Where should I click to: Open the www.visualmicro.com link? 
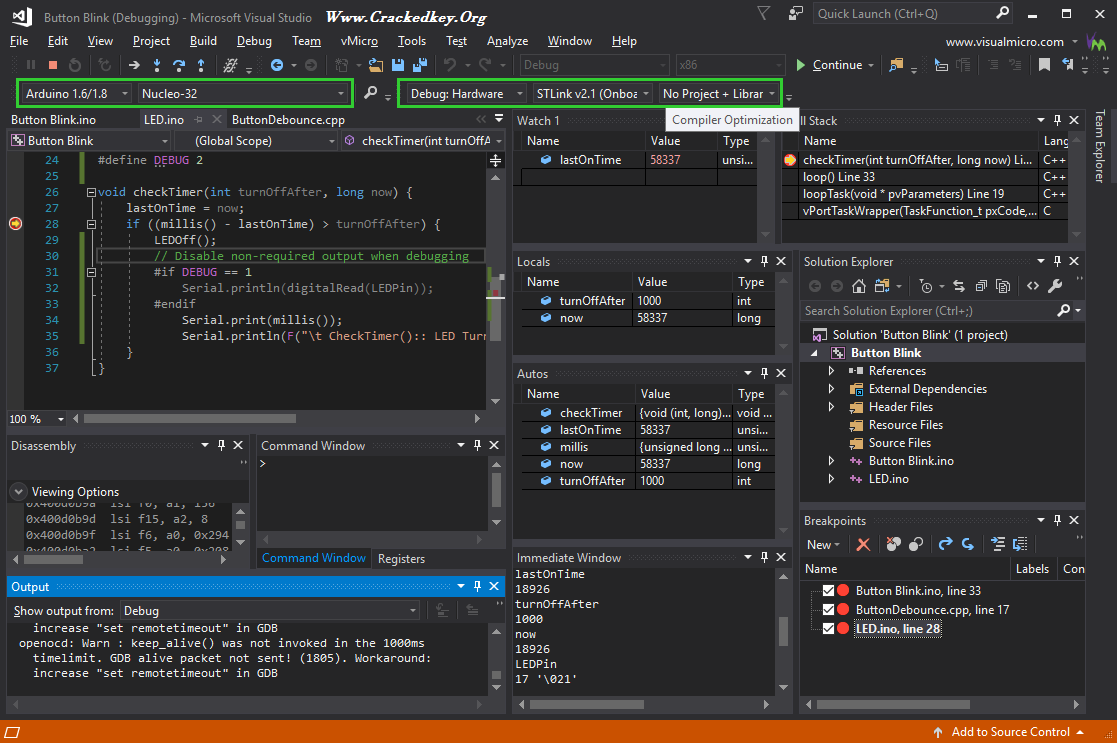point(1004,41)
